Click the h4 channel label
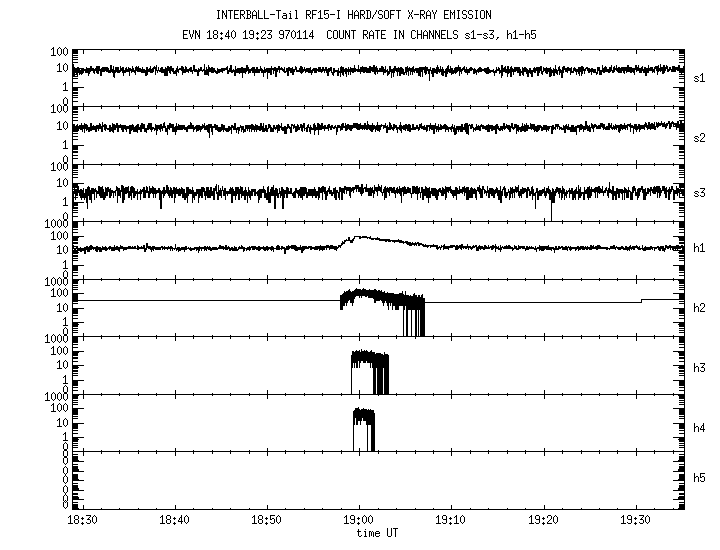Screen dimensions: 720x550 (700, 428)
